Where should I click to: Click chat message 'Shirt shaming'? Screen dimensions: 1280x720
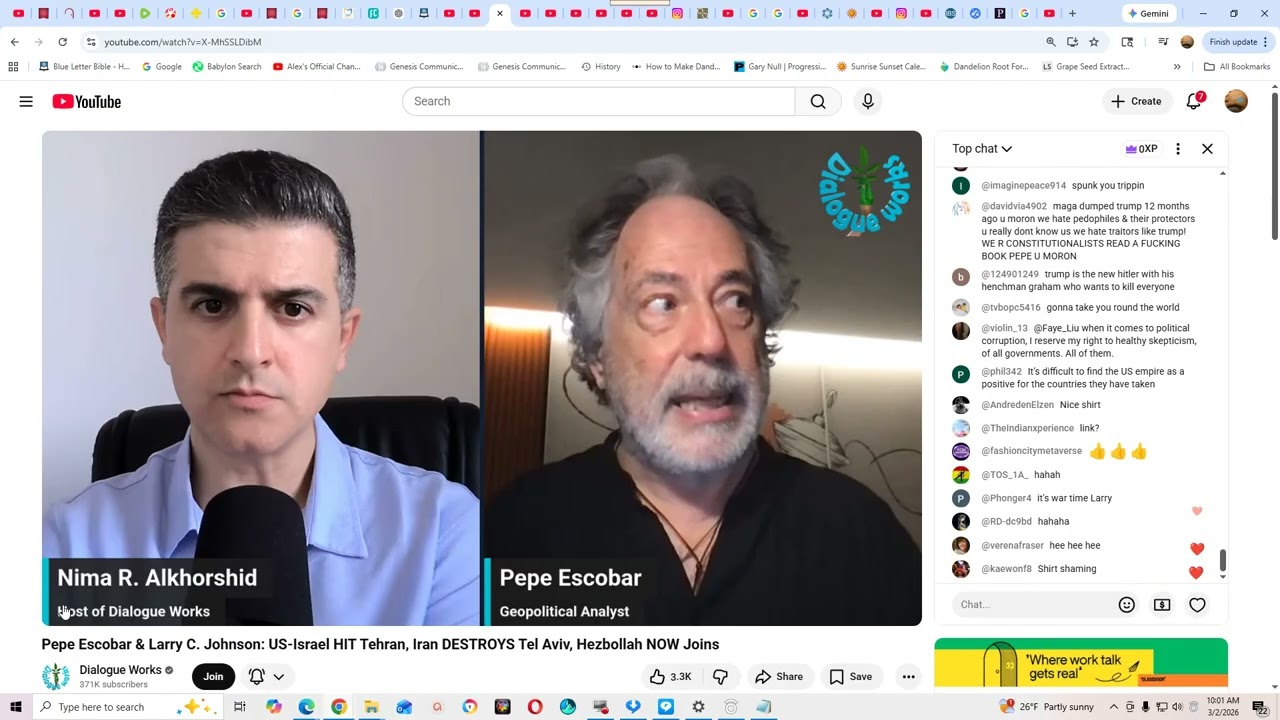click(x=1067, y=569)
